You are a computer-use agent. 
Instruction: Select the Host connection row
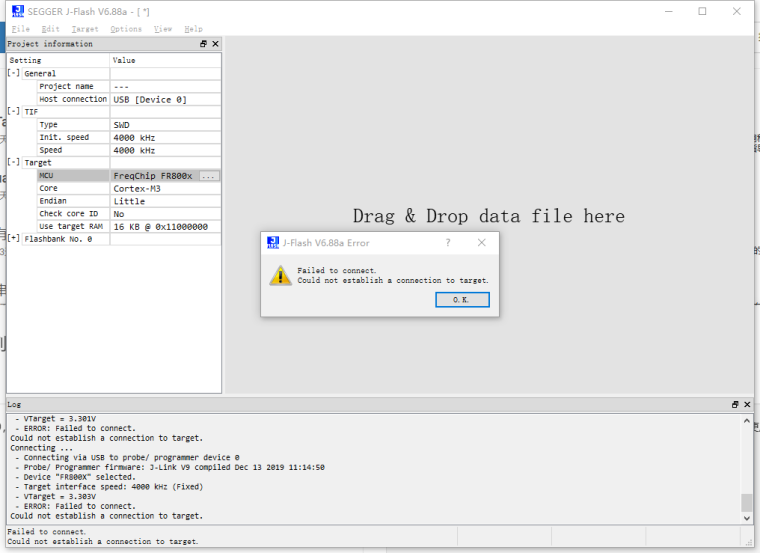[x=128, y=99]
